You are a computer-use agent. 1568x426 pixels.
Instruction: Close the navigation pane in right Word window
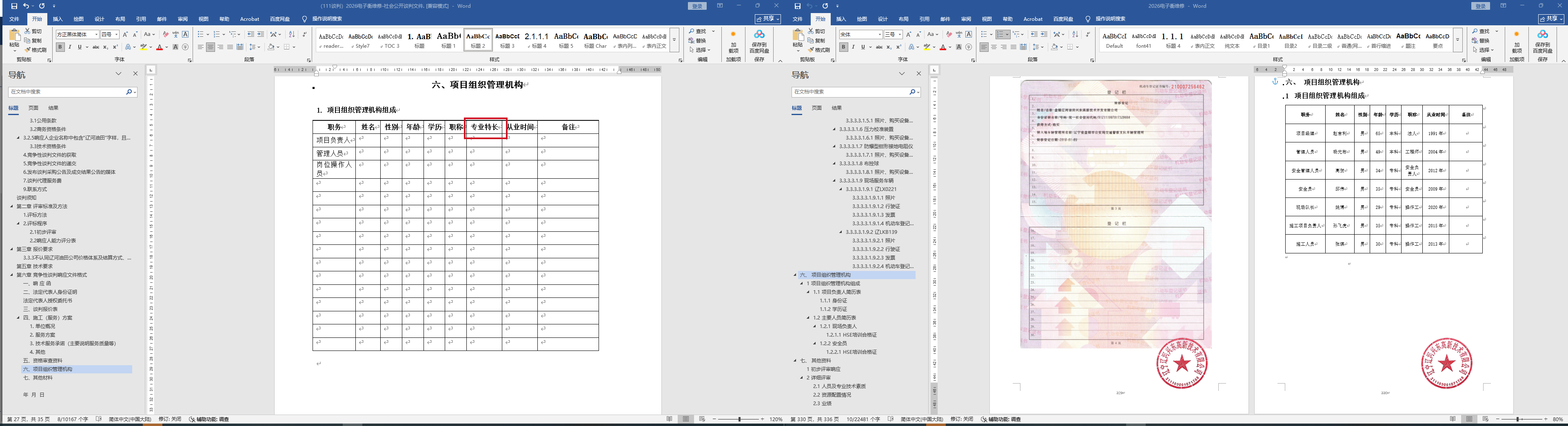pos(919,73)
